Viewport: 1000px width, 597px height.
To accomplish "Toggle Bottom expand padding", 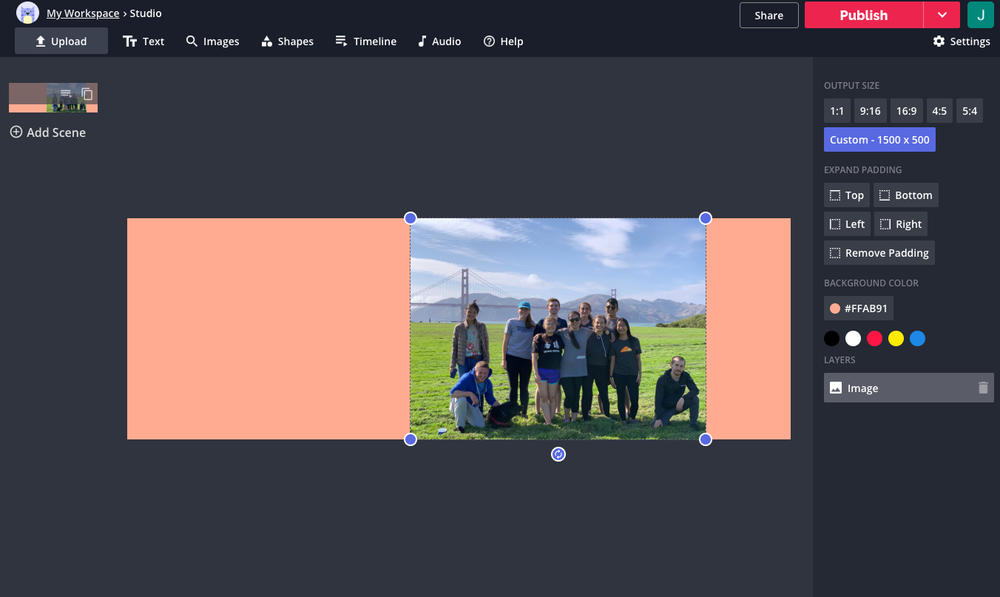I will tap(905, 194).
